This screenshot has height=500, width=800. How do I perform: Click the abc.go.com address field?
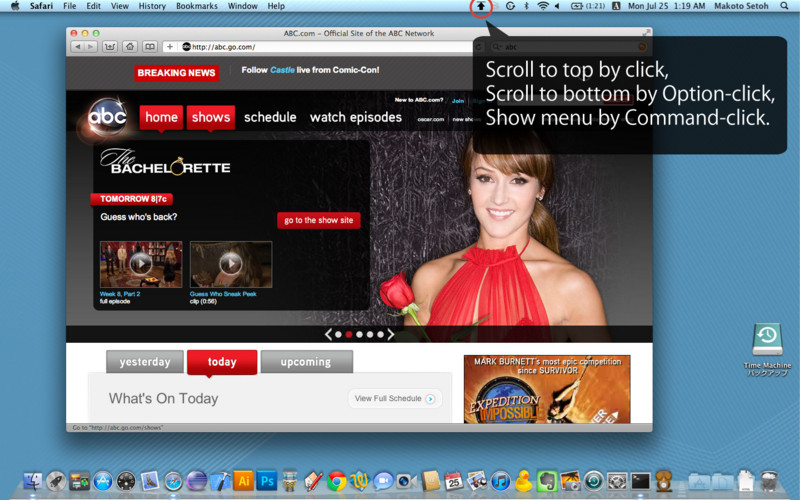[327, 47]
